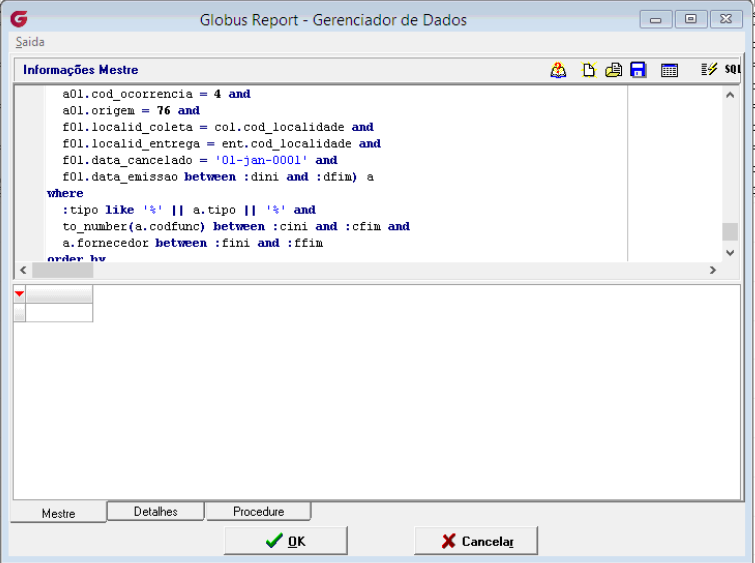The height and width of the screenshot is (563, 755).
Task: Click the Cancelar button
Action: [476, 541]
